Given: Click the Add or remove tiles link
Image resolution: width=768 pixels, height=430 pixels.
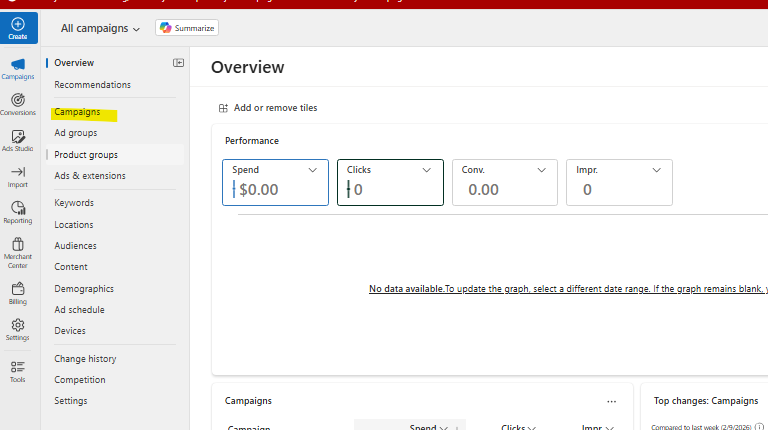Looking at the screenshot, I should tap(275, 108).
